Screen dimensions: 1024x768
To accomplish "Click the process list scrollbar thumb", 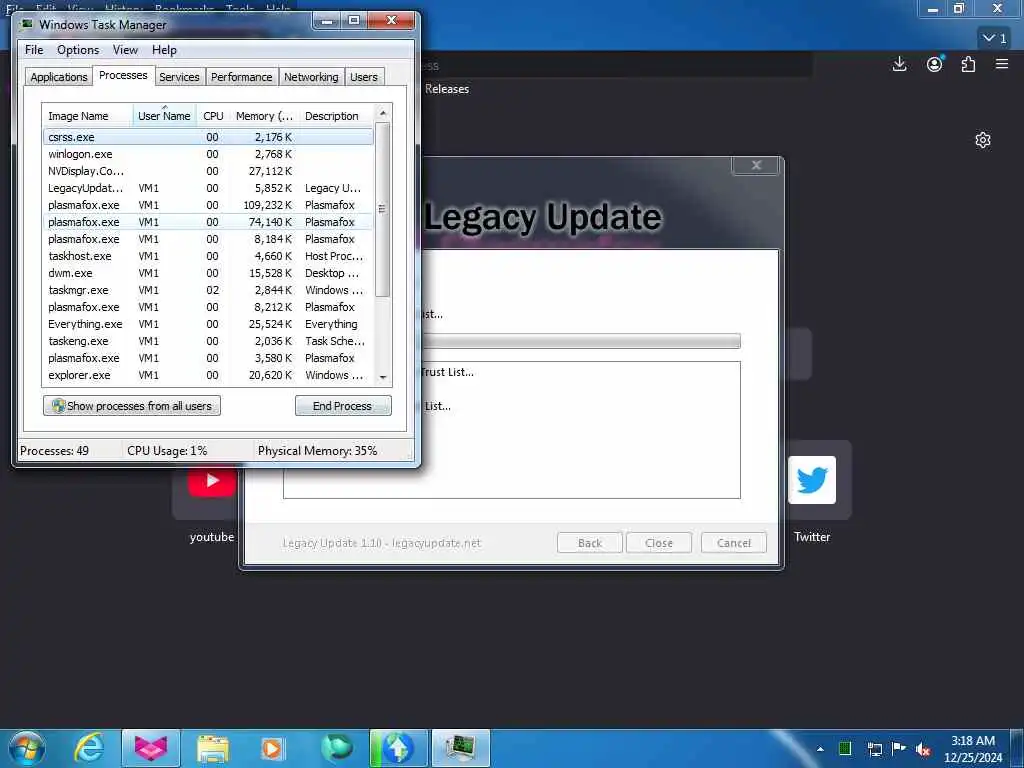I will 383,209.
